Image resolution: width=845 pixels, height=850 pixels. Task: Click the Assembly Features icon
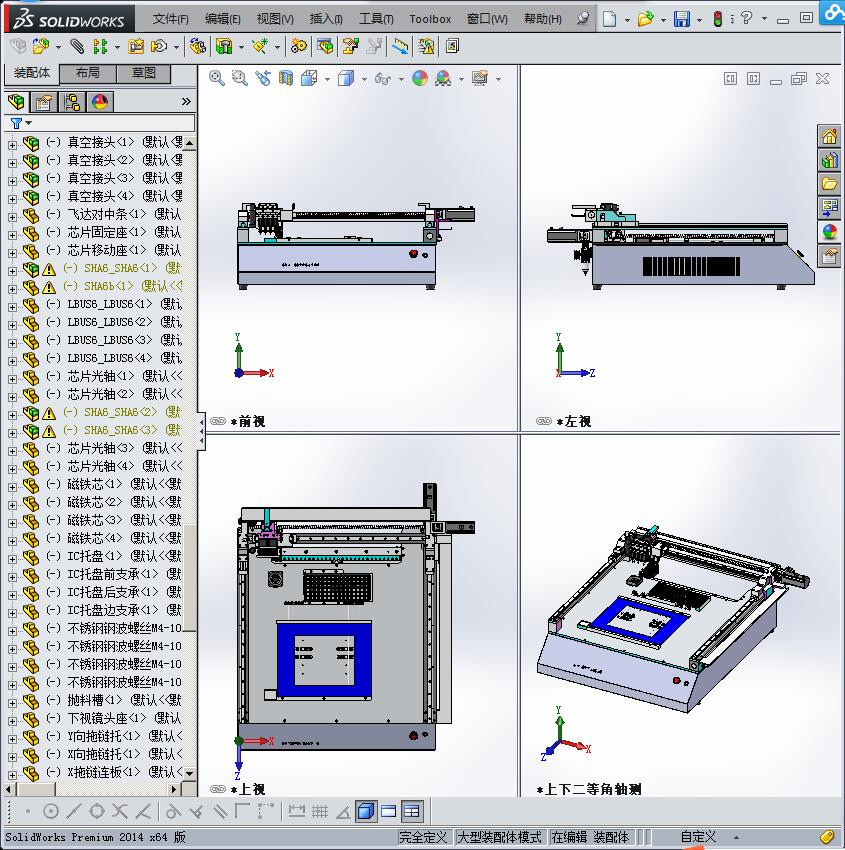tap(224, 47)
